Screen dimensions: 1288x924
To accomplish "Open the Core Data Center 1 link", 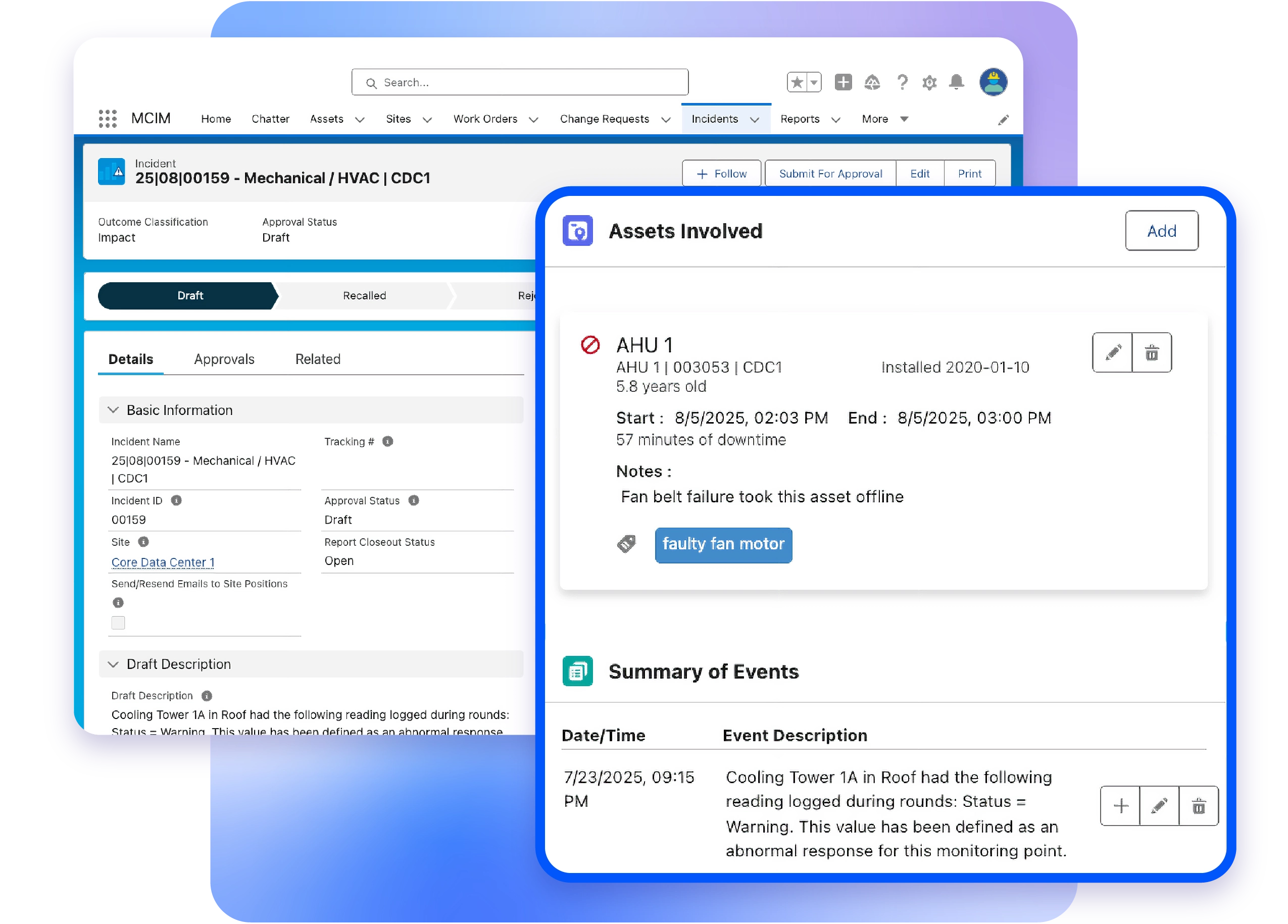I will coord(163,562).
